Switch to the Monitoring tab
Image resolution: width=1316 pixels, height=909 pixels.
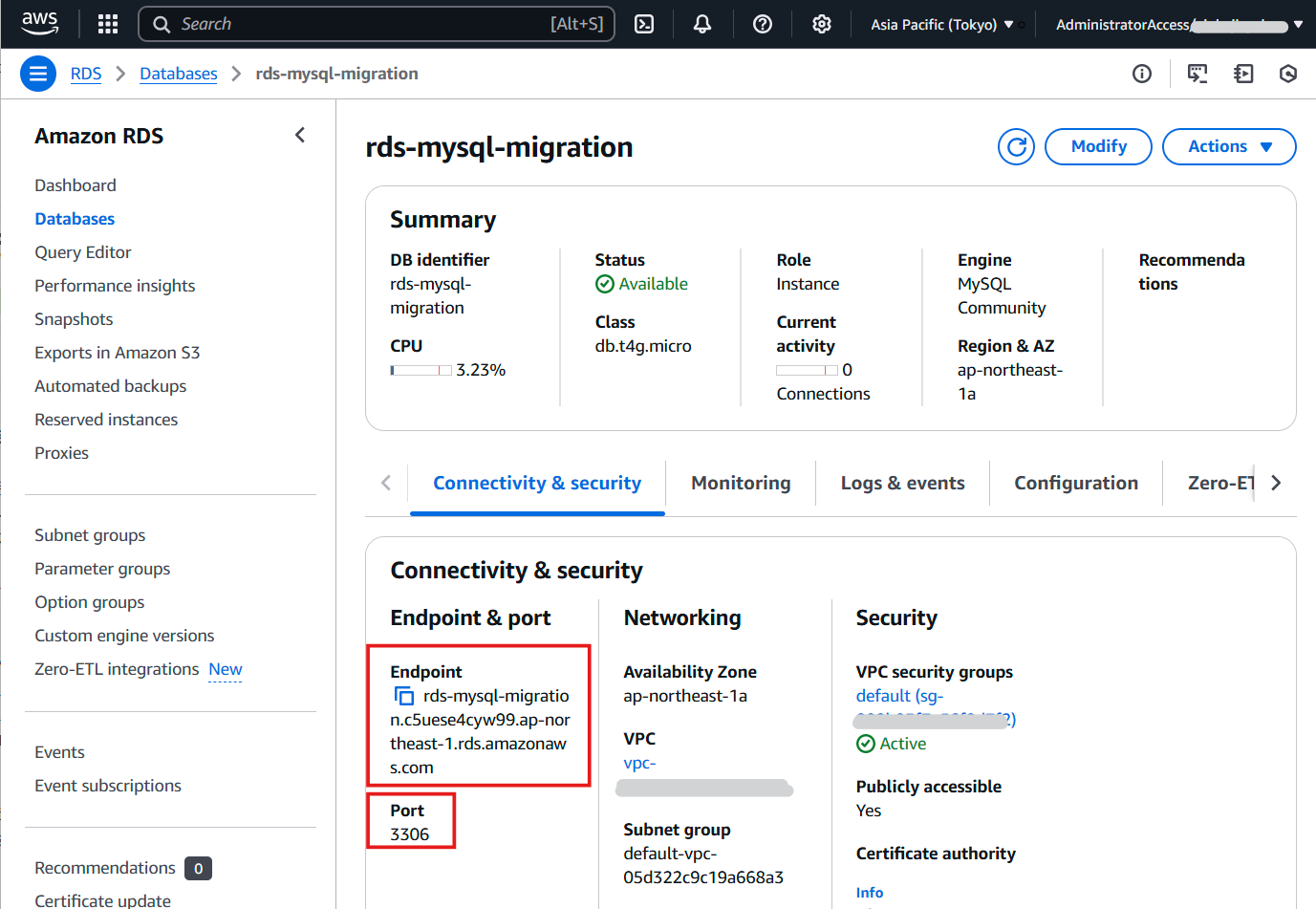point(741,483)
